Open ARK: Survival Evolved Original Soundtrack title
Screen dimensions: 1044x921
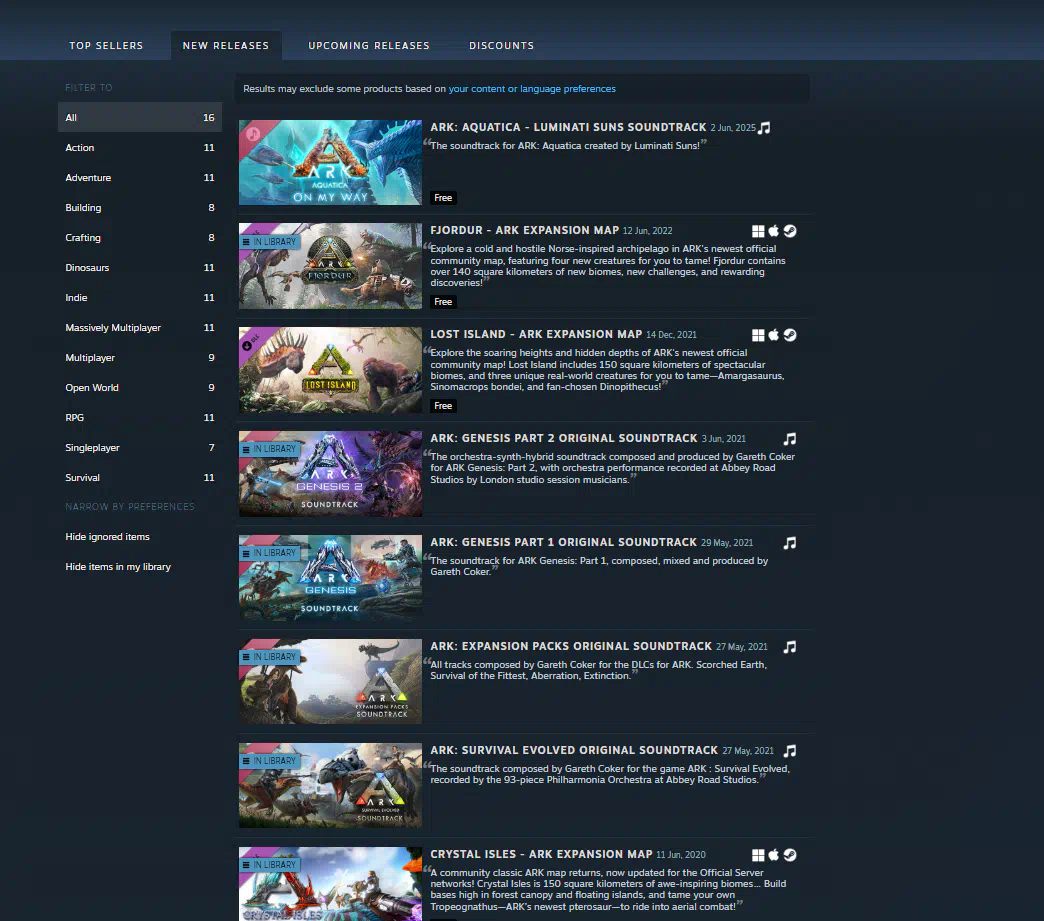point(574,750)
